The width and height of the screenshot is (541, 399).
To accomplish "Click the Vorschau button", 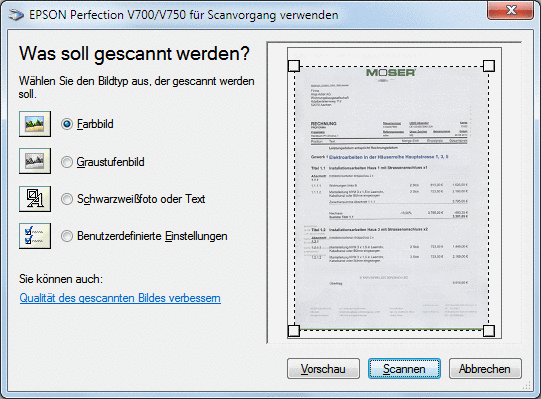I will 323,369.
